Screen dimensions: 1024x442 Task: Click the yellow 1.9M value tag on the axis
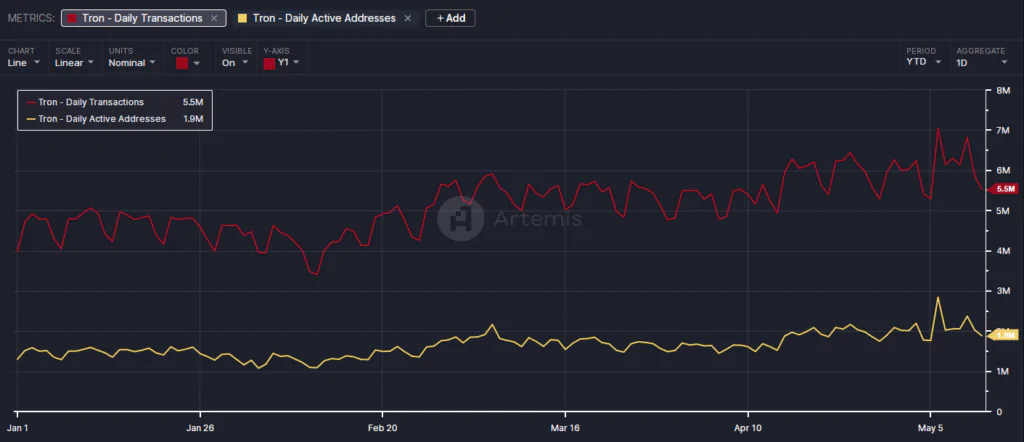[x=1004, y=335]
